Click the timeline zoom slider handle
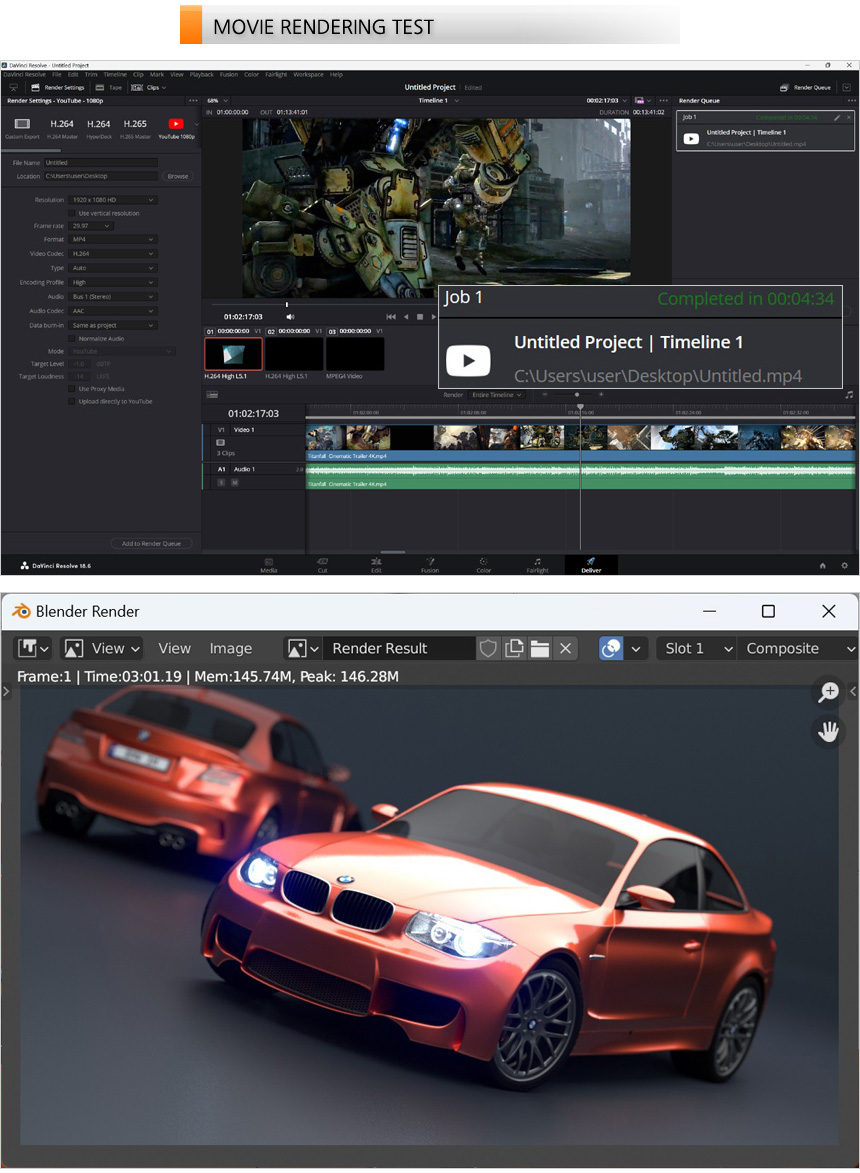Screen dimensions: 860x1173 (577, 395)
